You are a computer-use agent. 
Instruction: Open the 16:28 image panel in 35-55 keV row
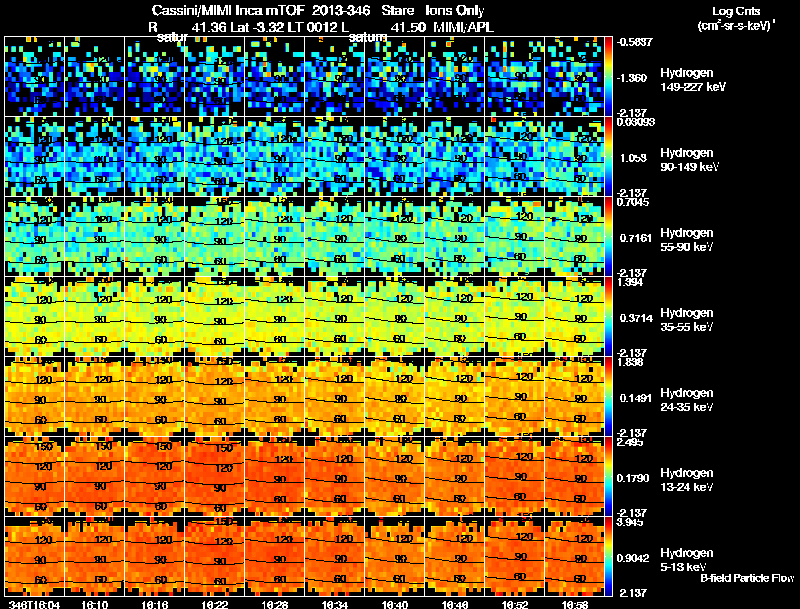pyautogui.click(x=274, y=317)
